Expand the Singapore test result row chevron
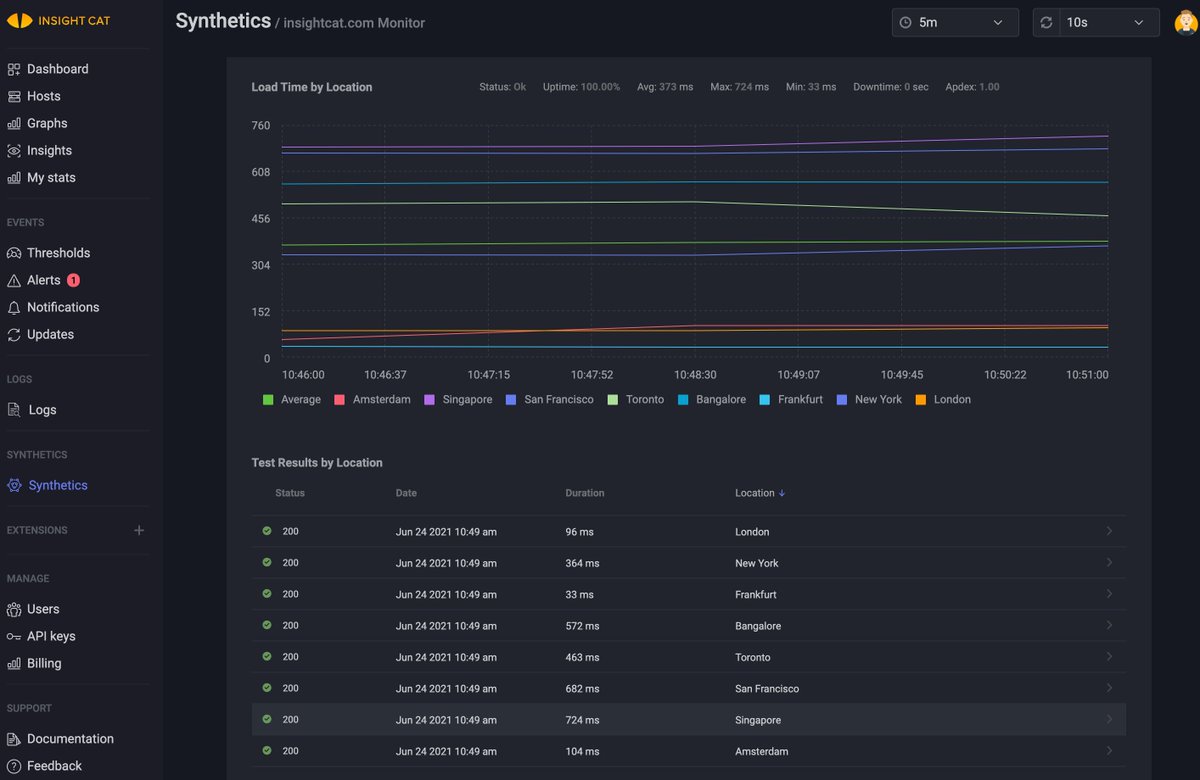 click(x=1109, y=720)
